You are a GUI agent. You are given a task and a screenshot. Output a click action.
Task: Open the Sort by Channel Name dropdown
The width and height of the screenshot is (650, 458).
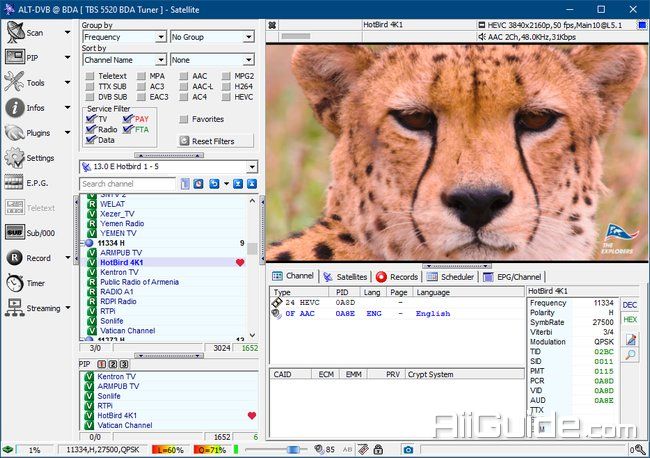tap(124, 60)
